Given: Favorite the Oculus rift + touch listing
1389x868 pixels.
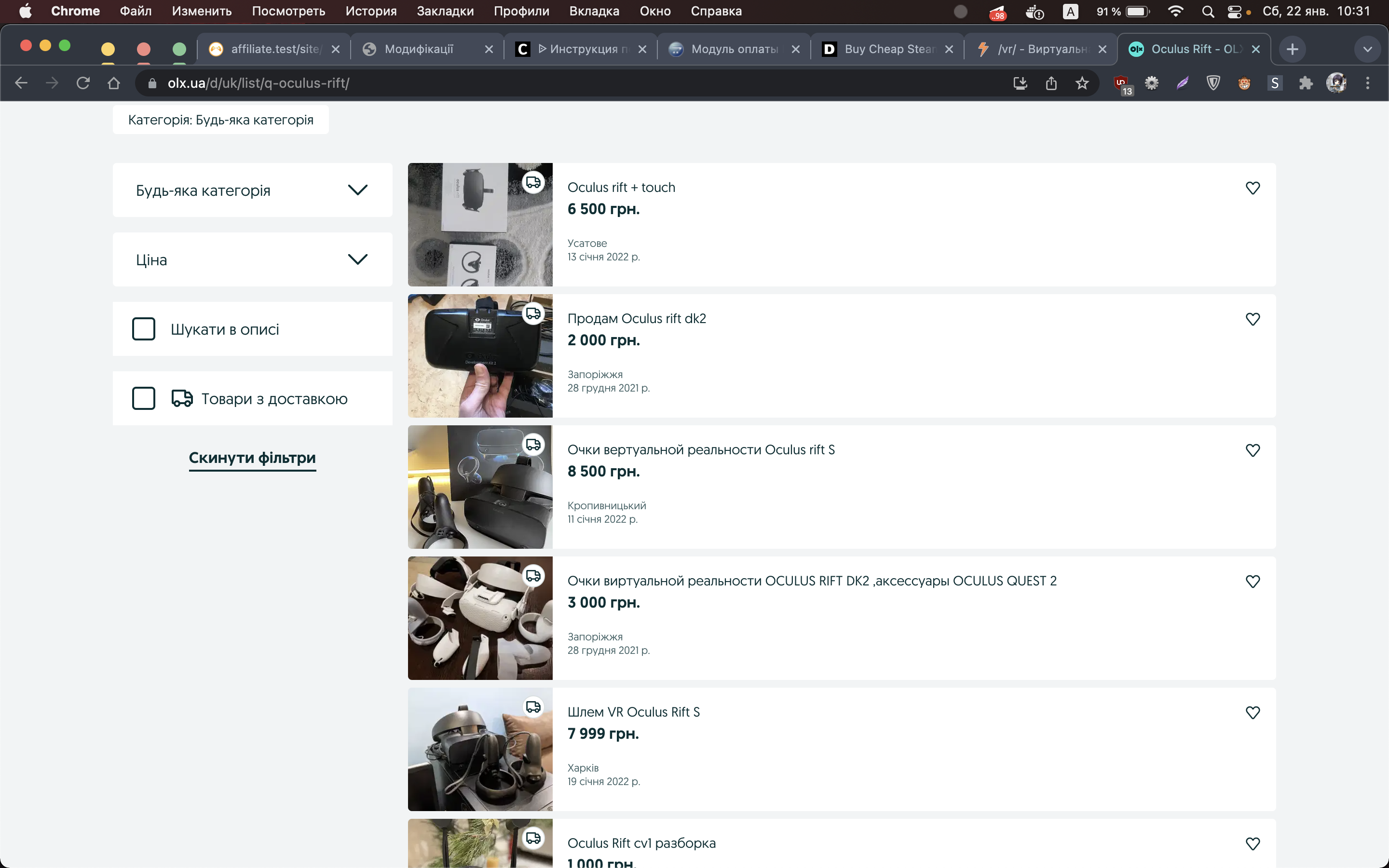Looking at the screenshot, I should click(1253, 188).
